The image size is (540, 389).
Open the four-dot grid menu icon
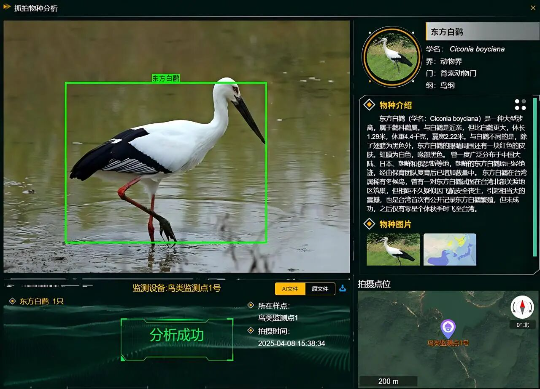pos(520,105)
